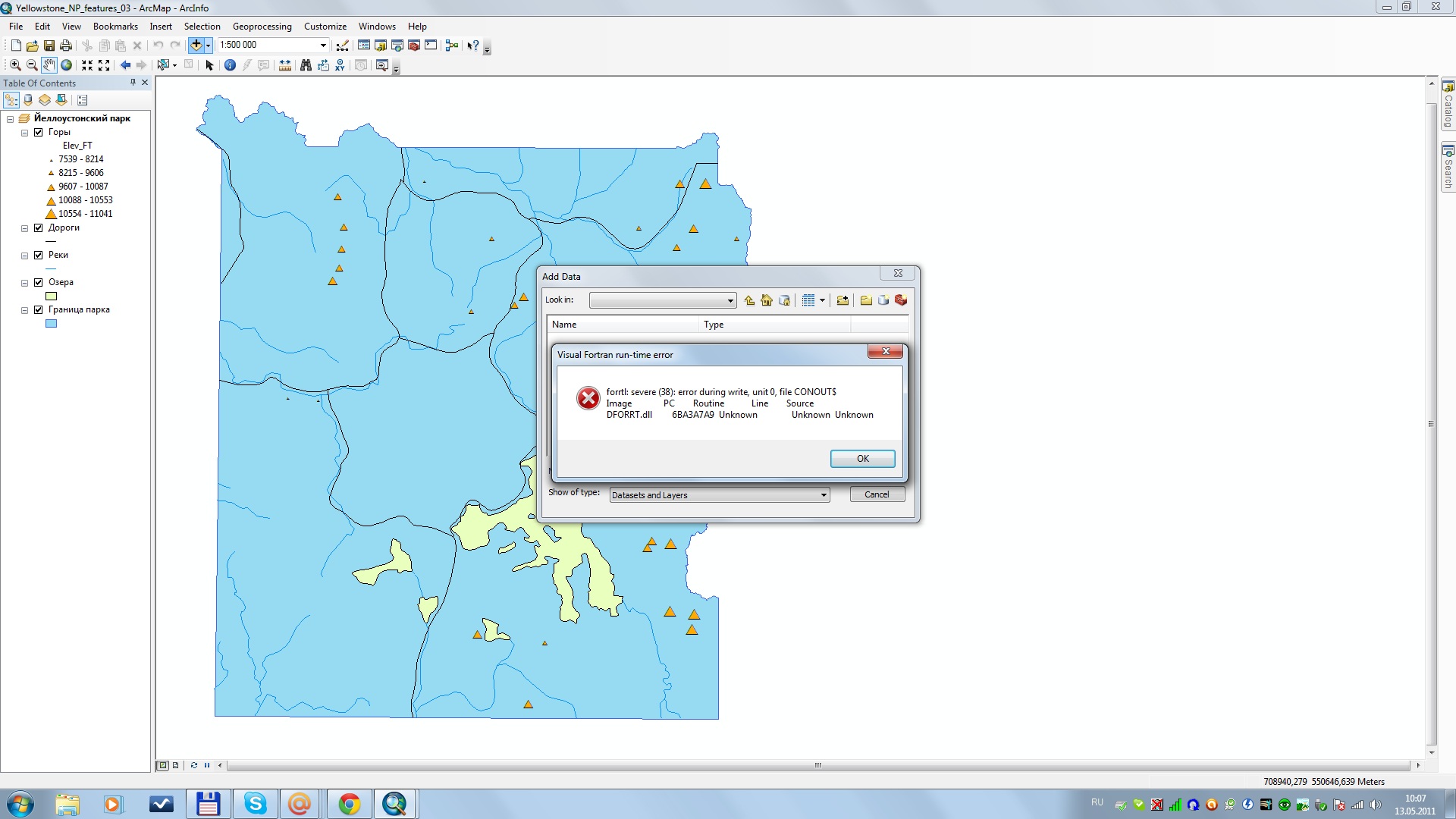The width and height of the screenshot is (1456, 819).
Task: Open Skype from the taskbar
Action: pos(255,804)
